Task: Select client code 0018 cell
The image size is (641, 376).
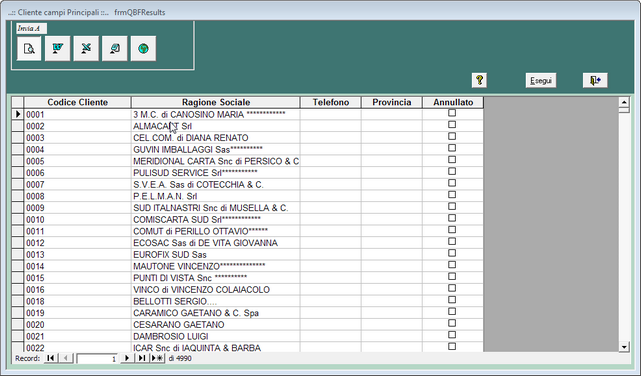Action: coord(78,301)
